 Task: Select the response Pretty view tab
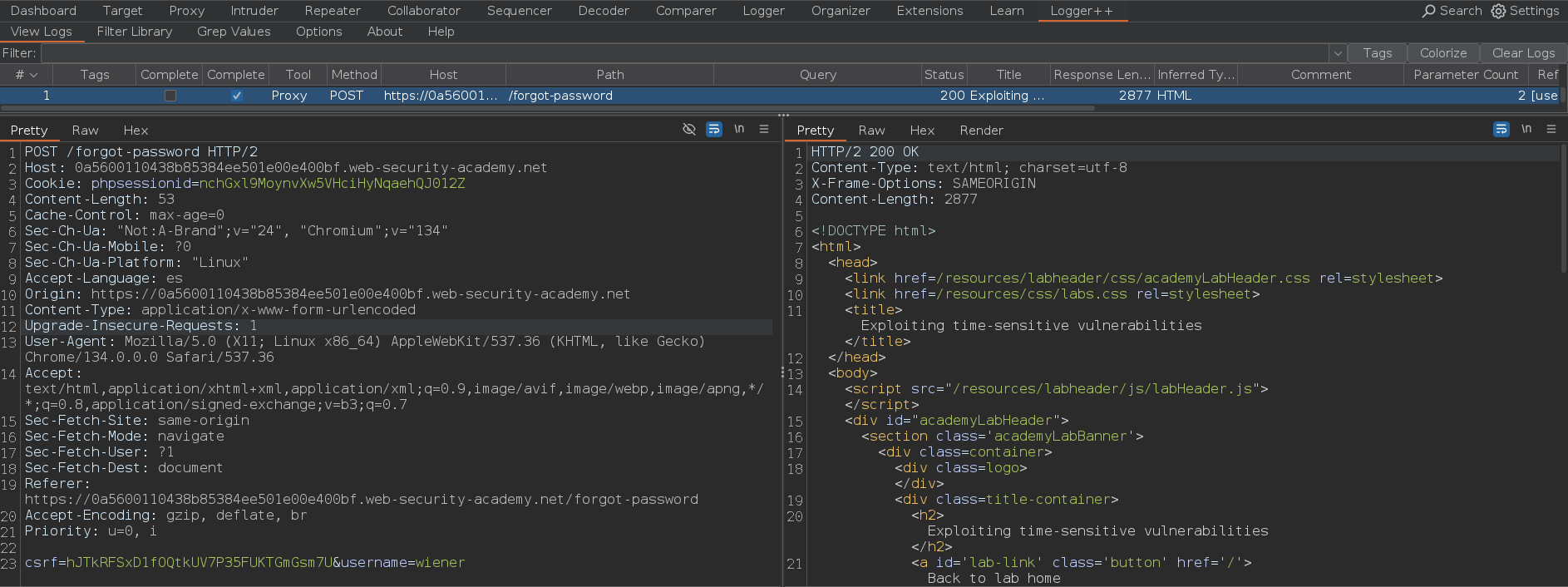point(815,131)
